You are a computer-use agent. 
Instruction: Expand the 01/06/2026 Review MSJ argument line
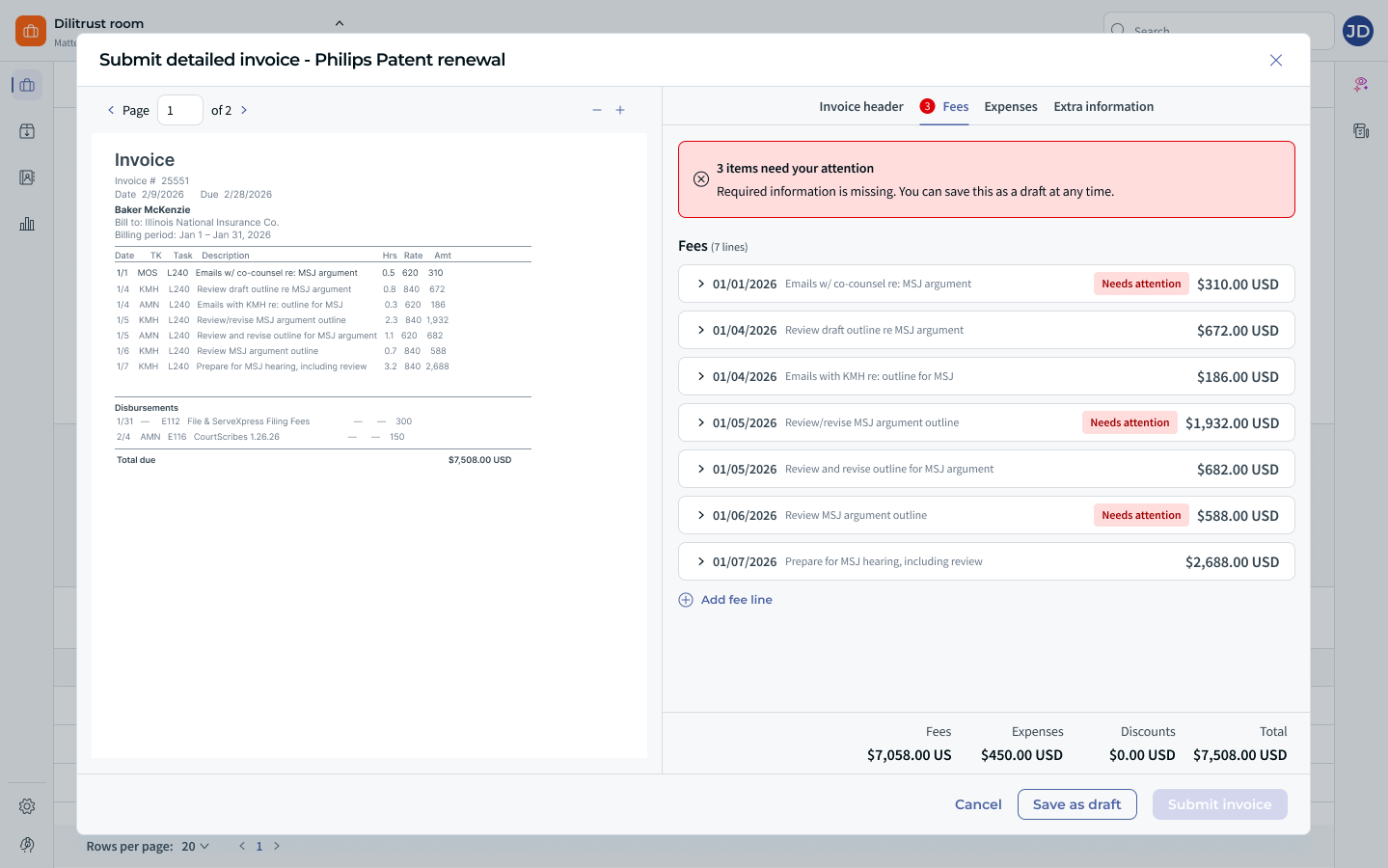click(701, 515)
